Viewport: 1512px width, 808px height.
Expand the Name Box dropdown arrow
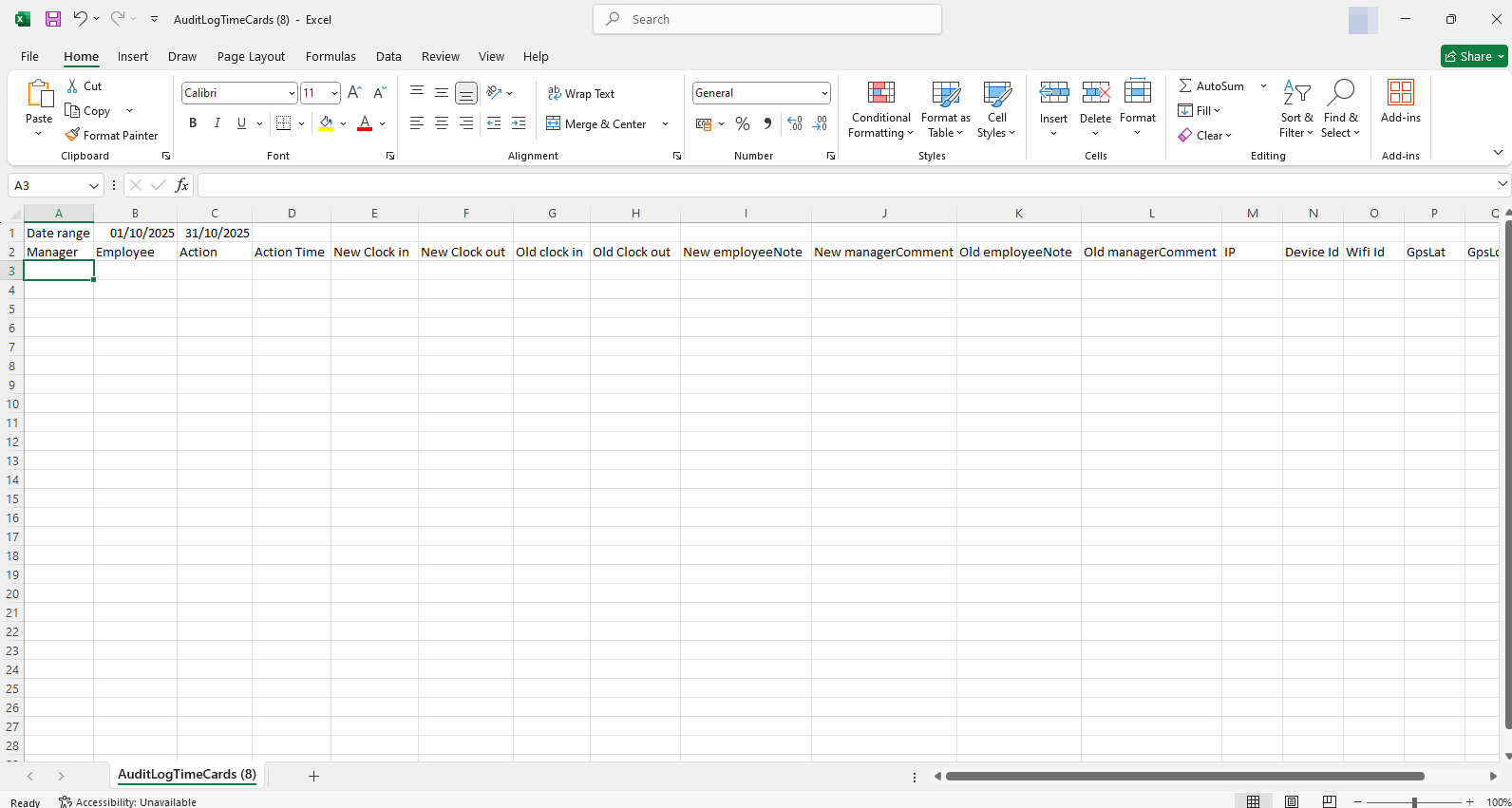(93, 185)
